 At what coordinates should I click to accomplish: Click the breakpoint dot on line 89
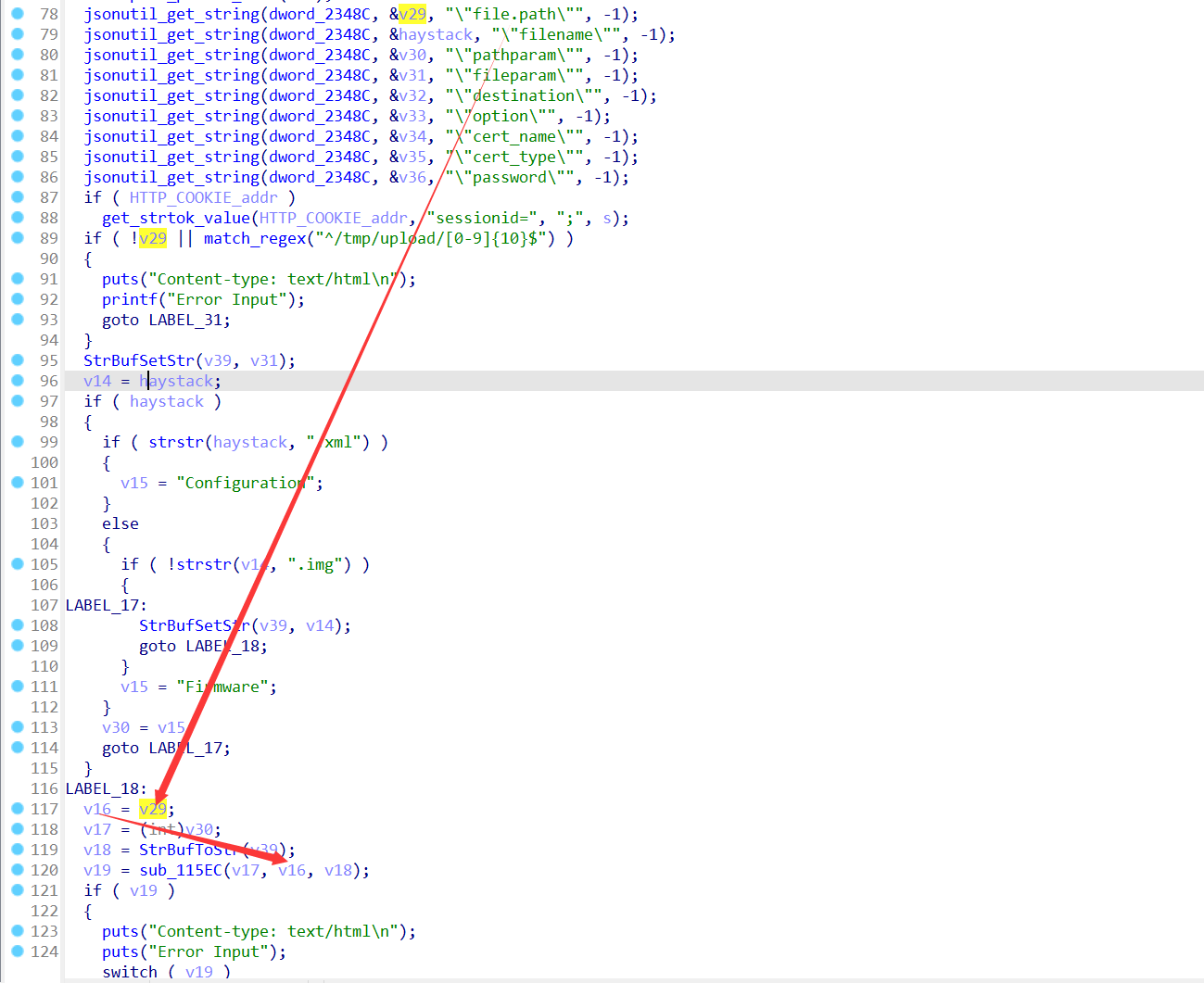pos(17,238)
